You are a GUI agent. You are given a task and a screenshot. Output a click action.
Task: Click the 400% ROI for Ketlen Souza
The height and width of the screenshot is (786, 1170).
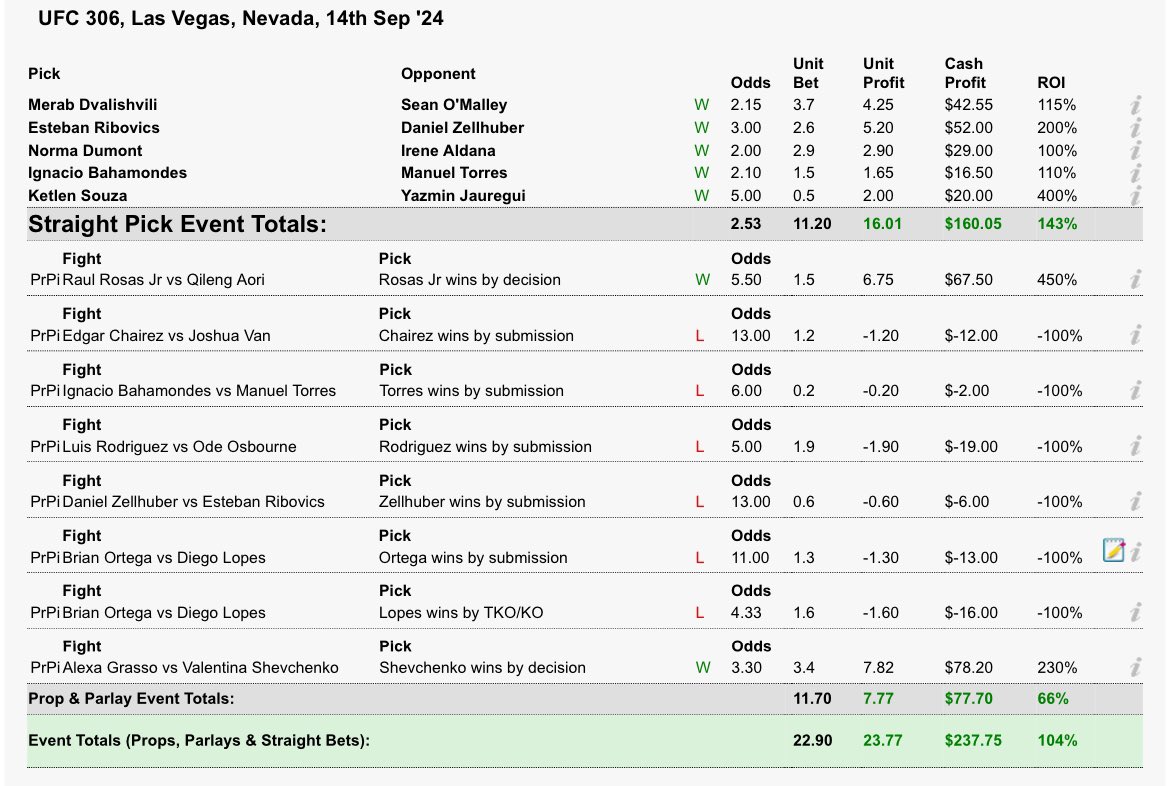1057,196
